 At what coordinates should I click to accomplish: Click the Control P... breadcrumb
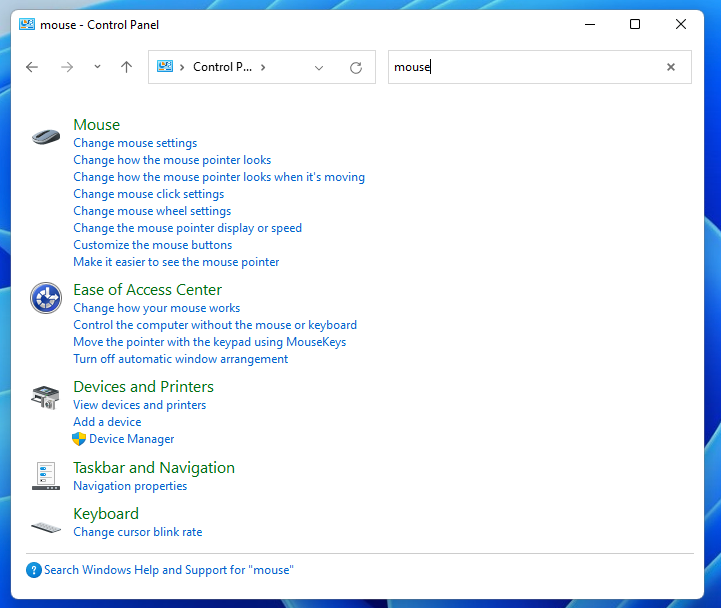tap(222, 67)
